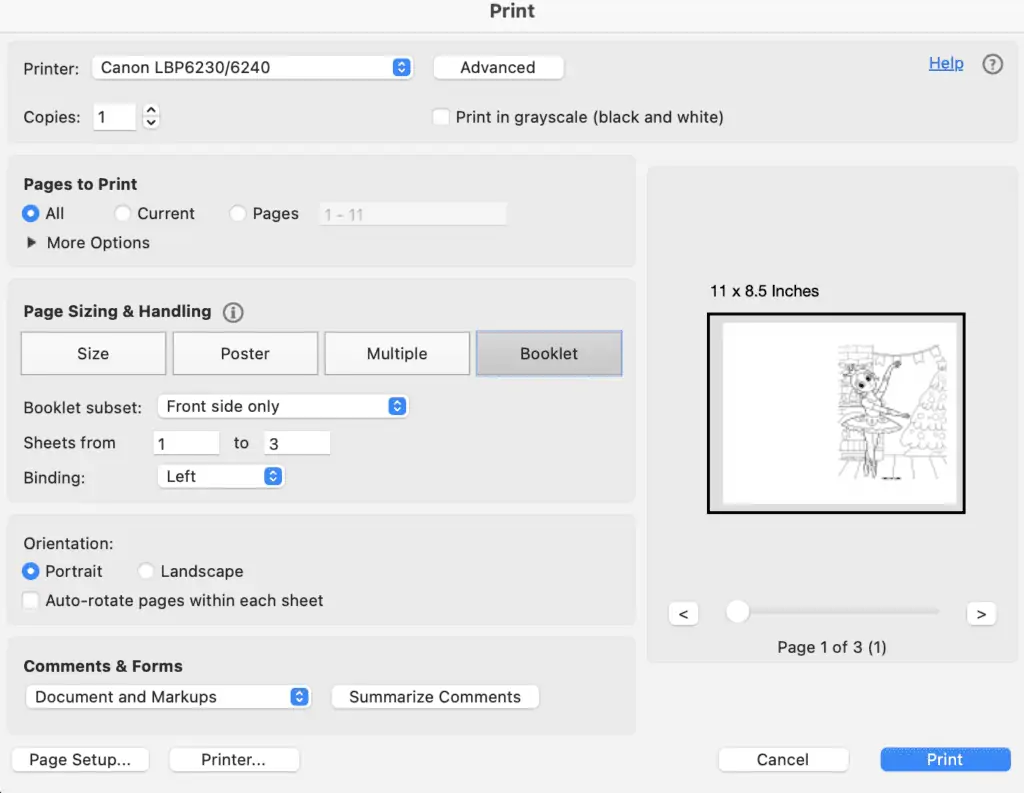Click the blue Print button

tap(945, 760)
